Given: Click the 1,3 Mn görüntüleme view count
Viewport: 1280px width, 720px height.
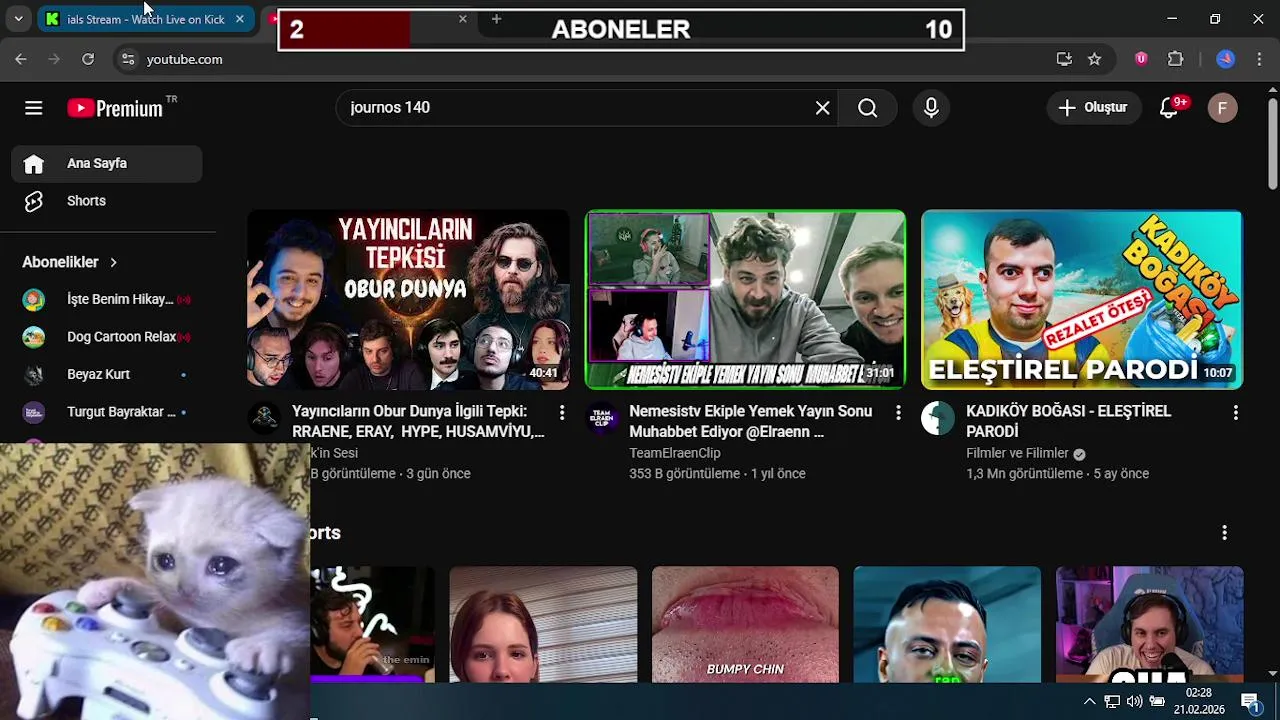Looking at the screenshot, I should [x=1023, y=474].
